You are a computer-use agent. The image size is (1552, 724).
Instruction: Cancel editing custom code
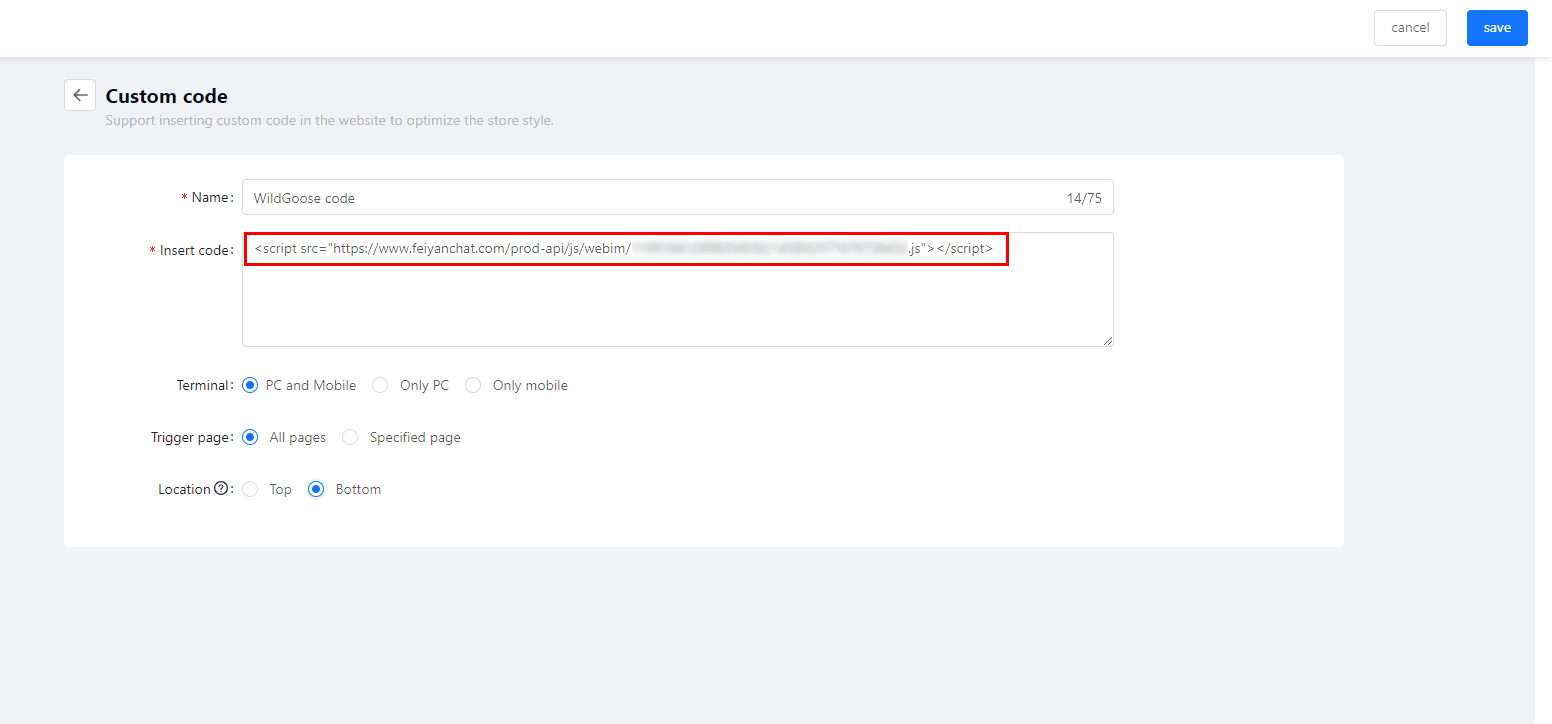1410,28
